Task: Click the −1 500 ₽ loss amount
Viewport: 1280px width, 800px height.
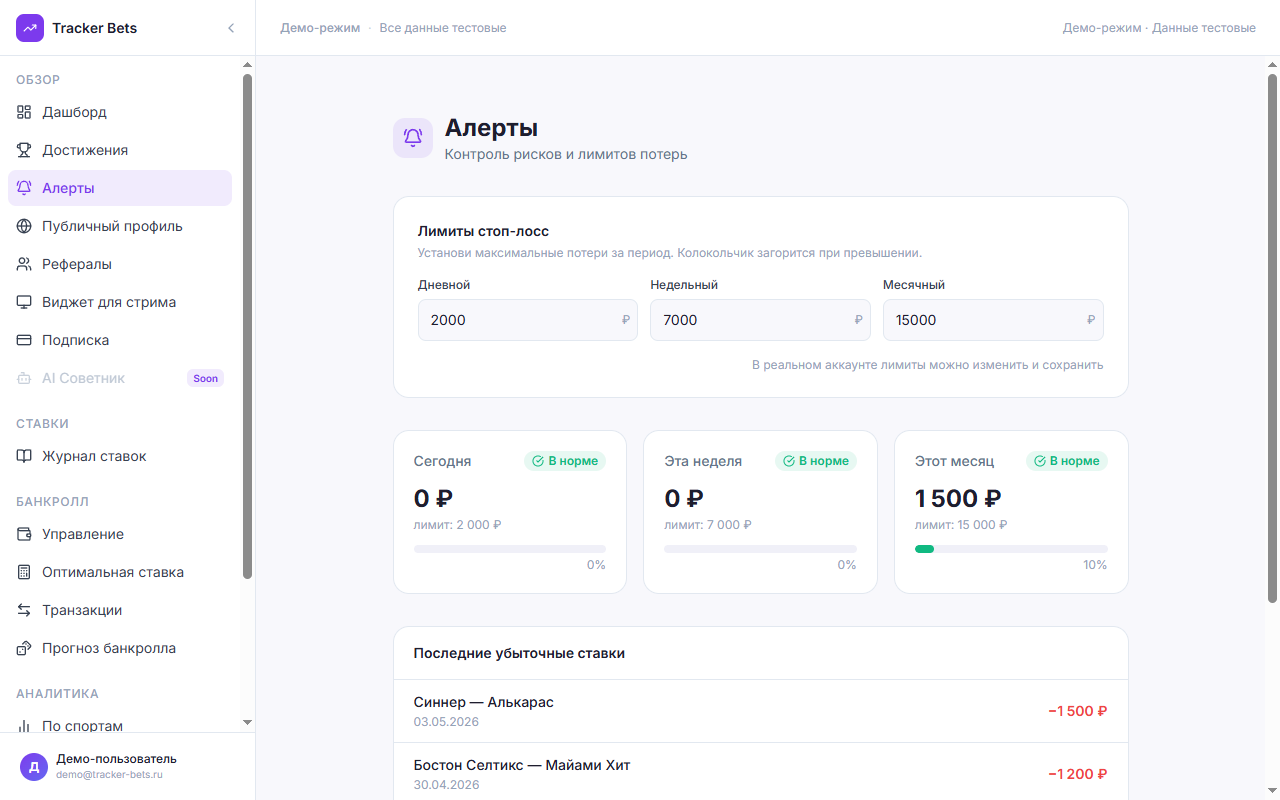Action: click(1078, 711)
